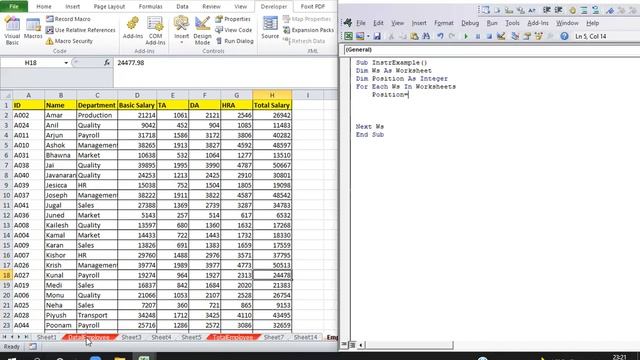This screenshot has width=640, height=360.
Task: Click the next sheet navigation arrow
Action: [x=19, y=337]
